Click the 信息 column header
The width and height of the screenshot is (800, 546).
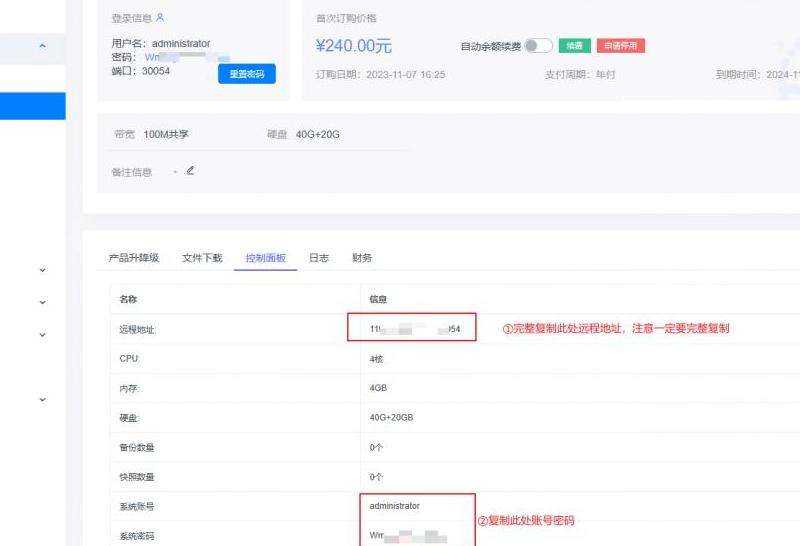point(378,299)
